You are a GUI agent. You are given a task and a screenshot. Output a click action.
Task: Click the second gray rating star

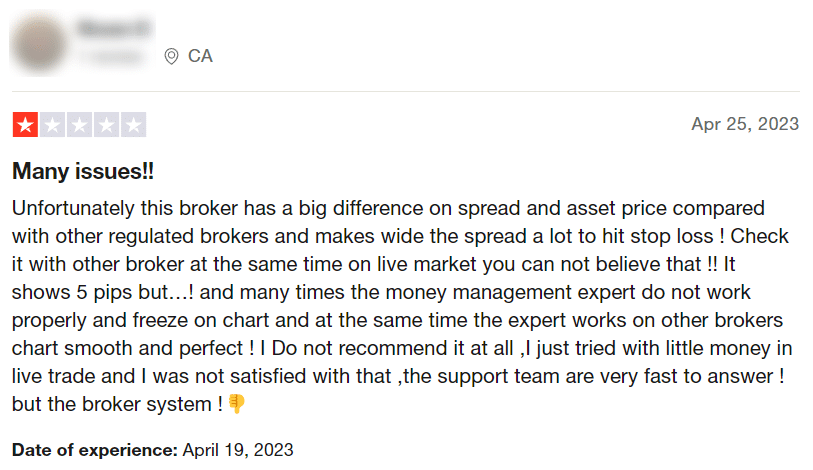coord(52,125)
